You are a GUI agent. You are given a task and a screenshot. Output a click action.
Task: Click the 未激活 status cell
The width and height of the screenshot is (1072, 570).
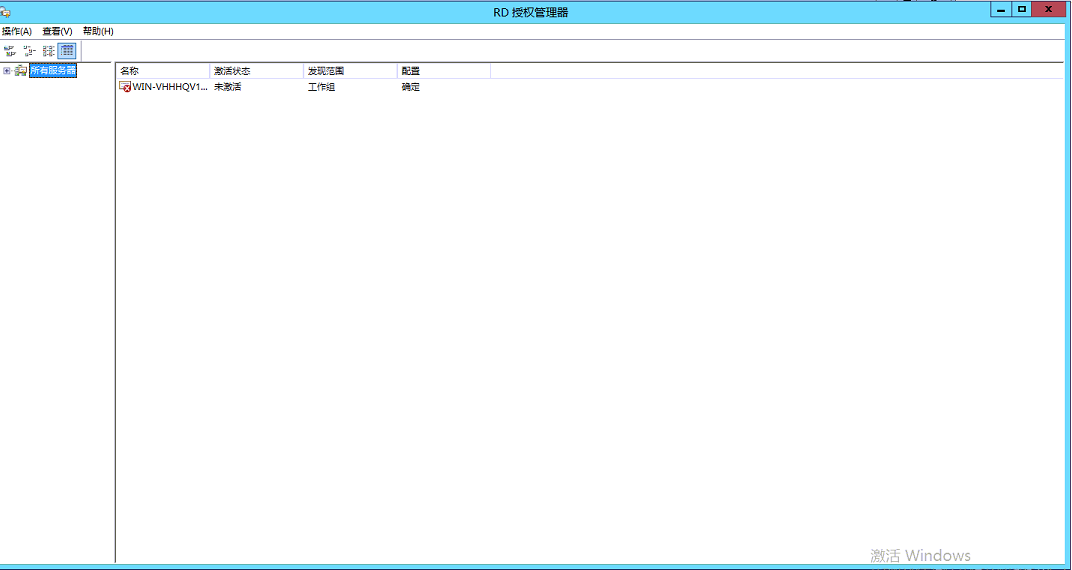tap(228, 87)
